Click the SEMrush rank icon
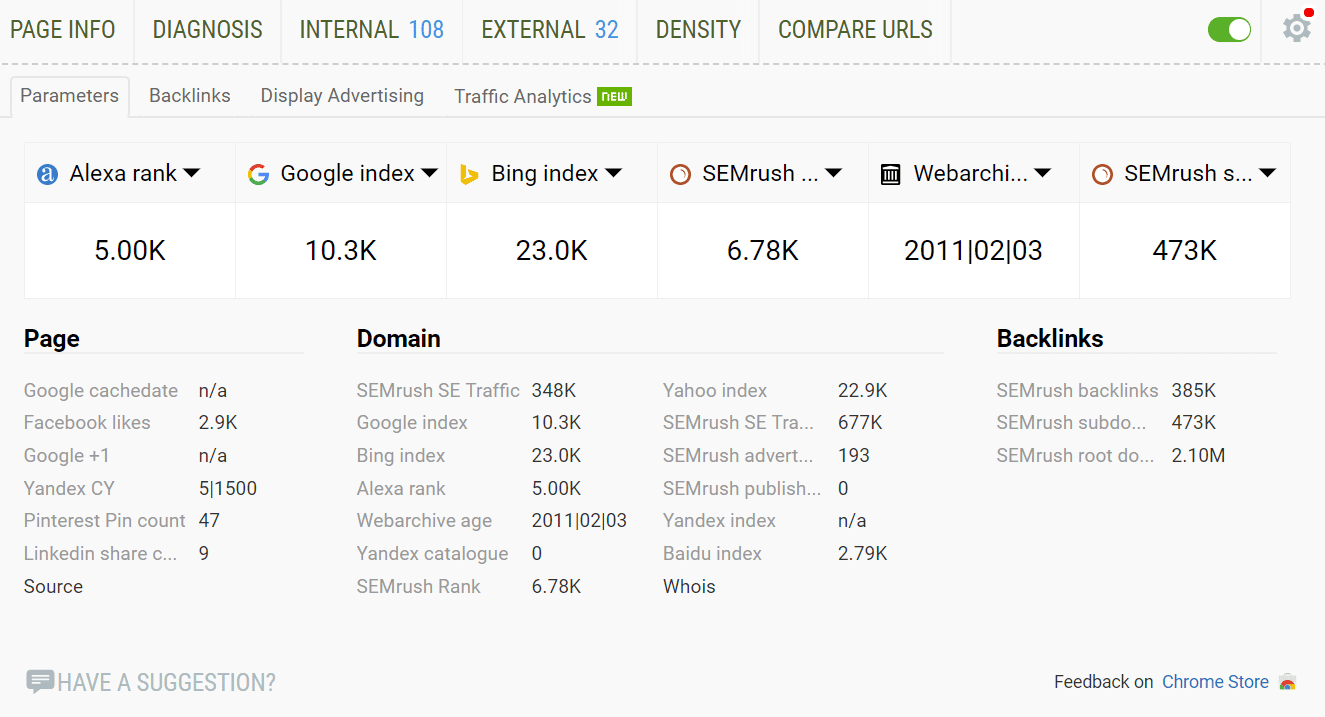The height and width of the screenshot is (717, 1325). click(x=681, y=172)
